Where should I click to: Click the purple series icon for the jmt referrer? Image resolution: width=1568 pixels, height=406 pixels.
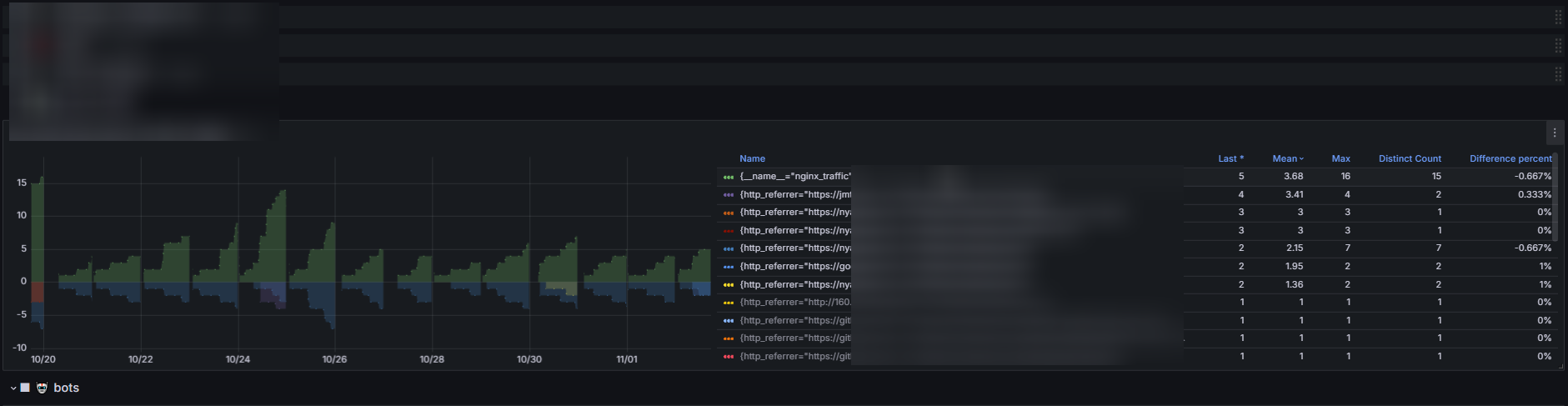click(729, 195)
